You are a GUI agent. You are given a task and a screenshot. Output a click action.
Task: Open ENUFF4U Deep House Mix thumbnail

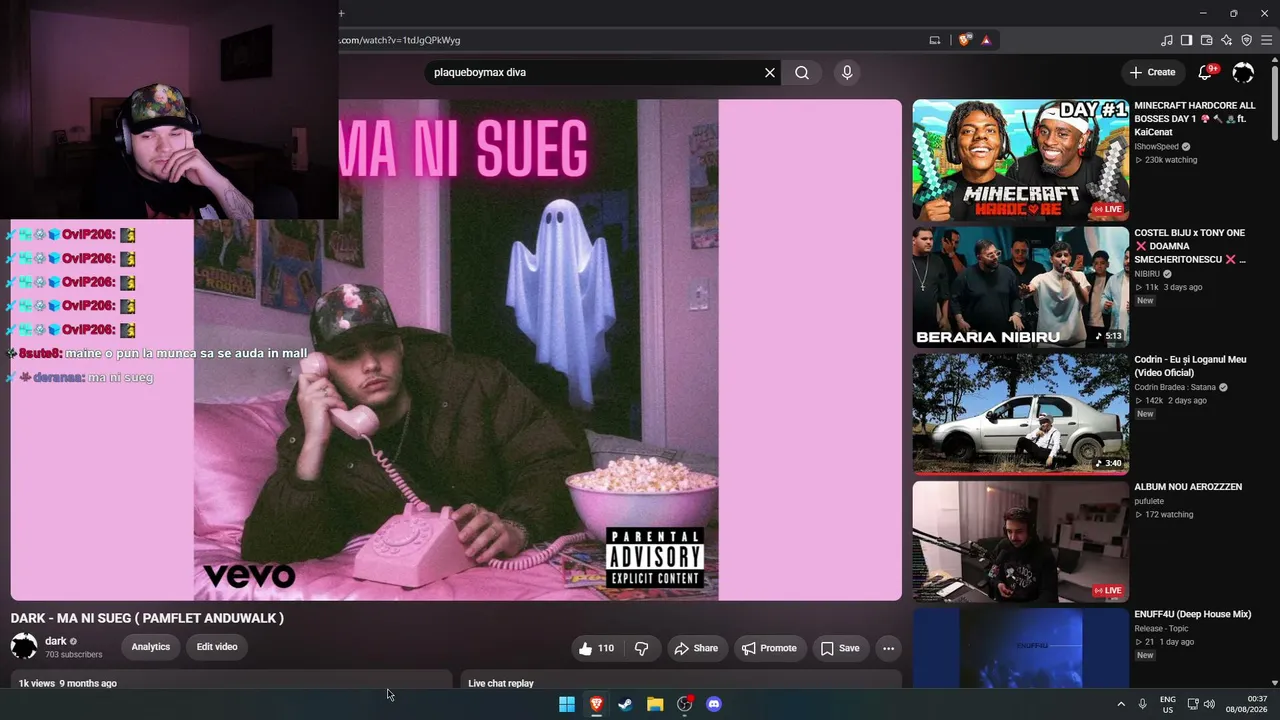[x=1020, y=647]
